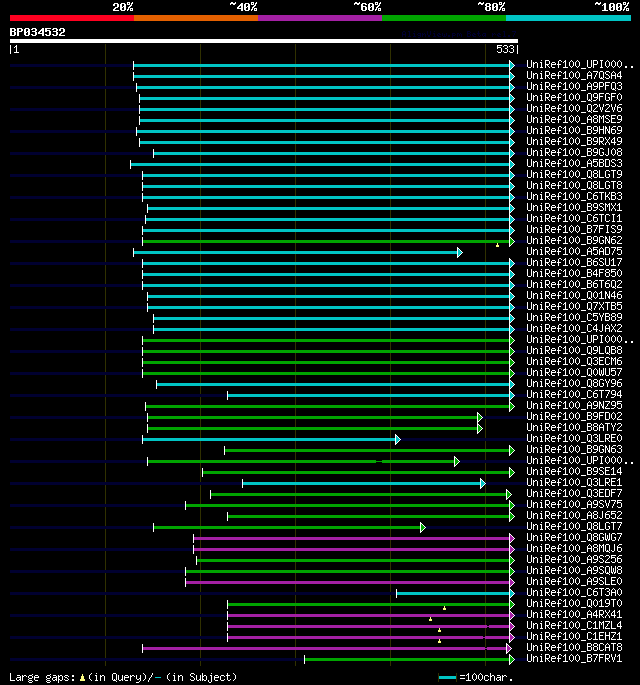Click the purple ~60% identity color segment
The image size is (640, 685).
(320, 18)
